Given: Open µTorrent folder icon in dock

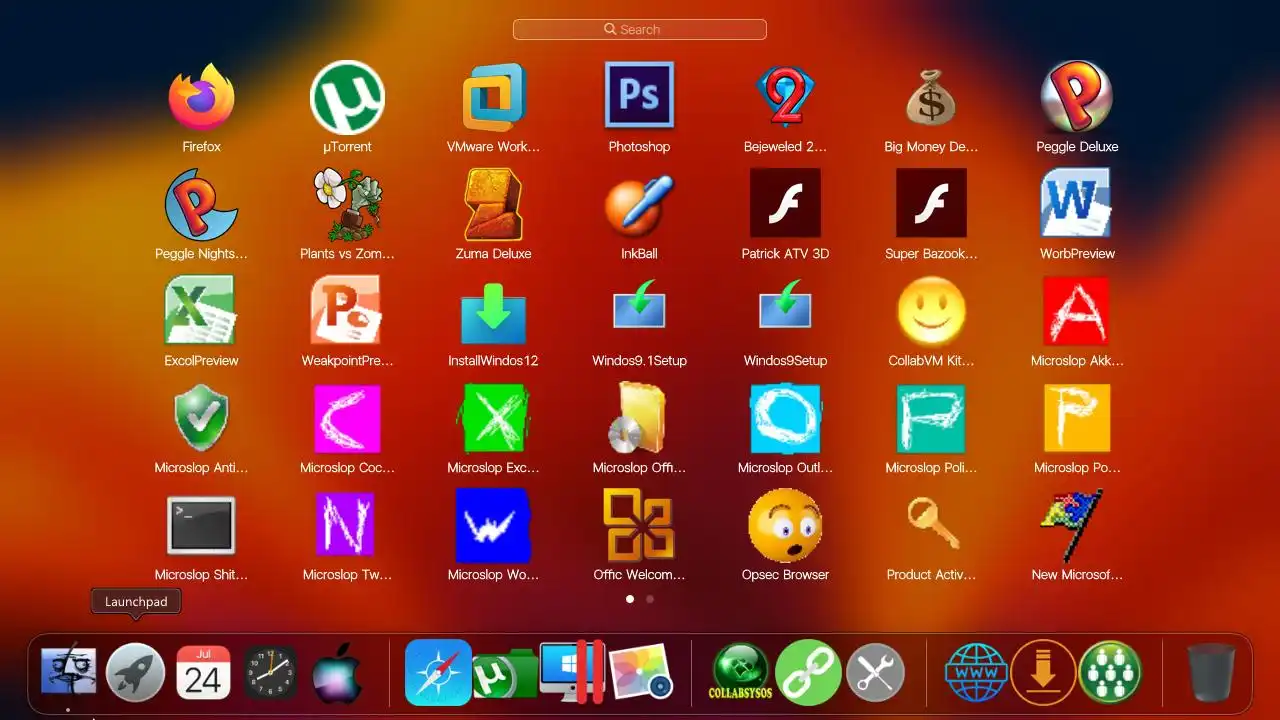Looking at the screenshot, I should pyautogui.click(x=505, y=675).
